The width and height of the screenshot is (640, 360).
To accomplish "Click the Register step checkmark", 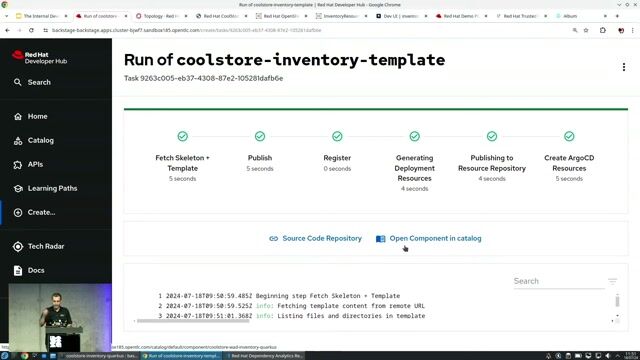I will click(x=337, y=136).
